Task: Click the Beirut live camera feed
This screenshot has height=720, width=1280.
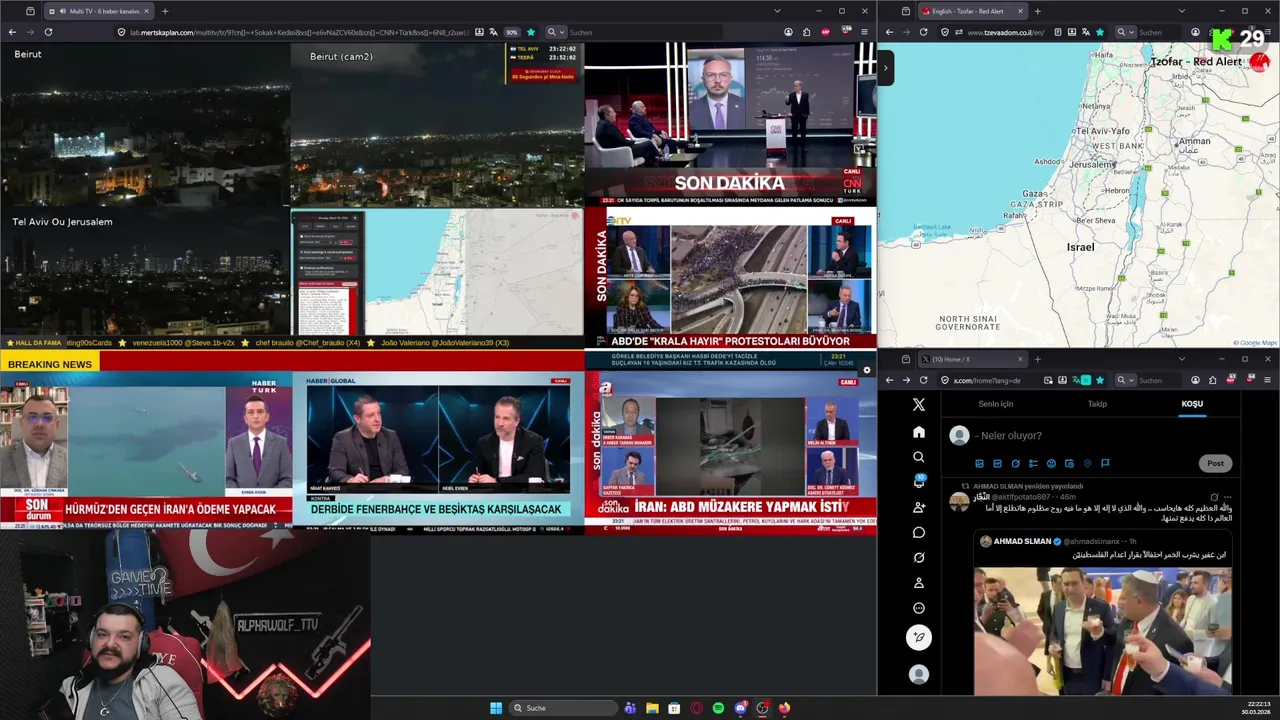Action: coord(145,125)
